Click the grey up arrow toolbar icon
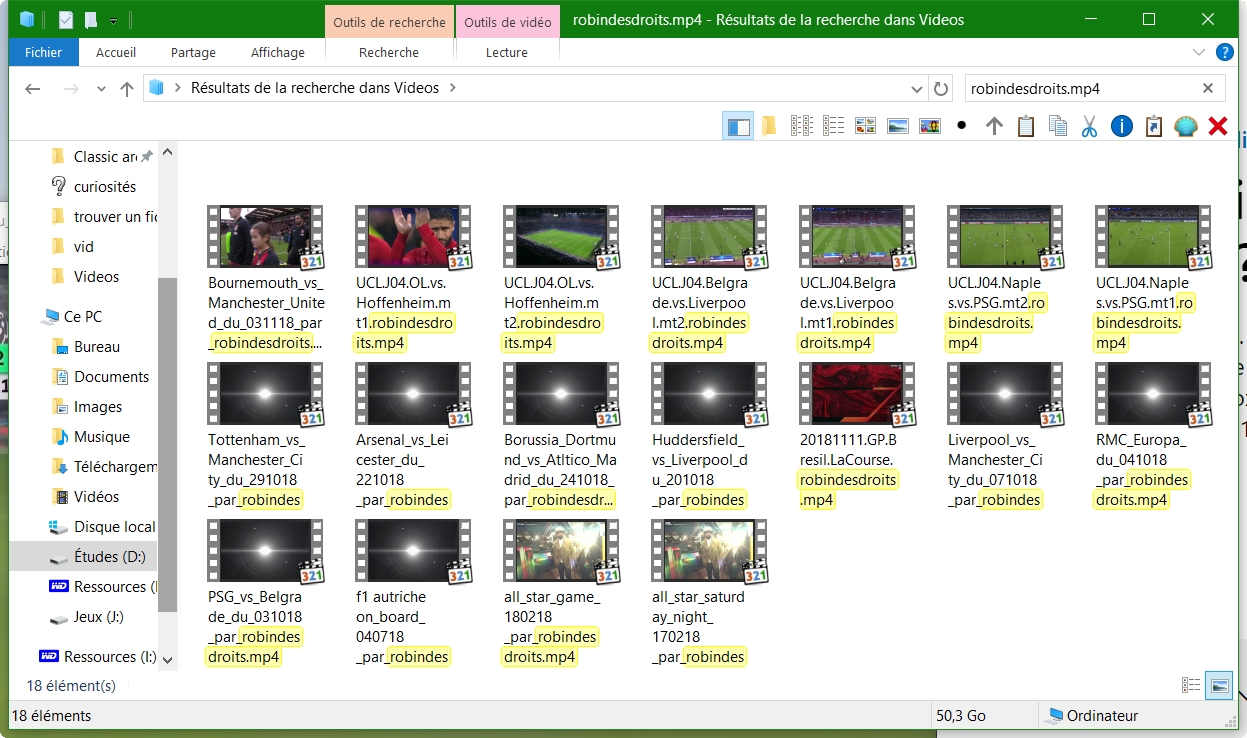 pyautogui.click(x=994, y=126)
